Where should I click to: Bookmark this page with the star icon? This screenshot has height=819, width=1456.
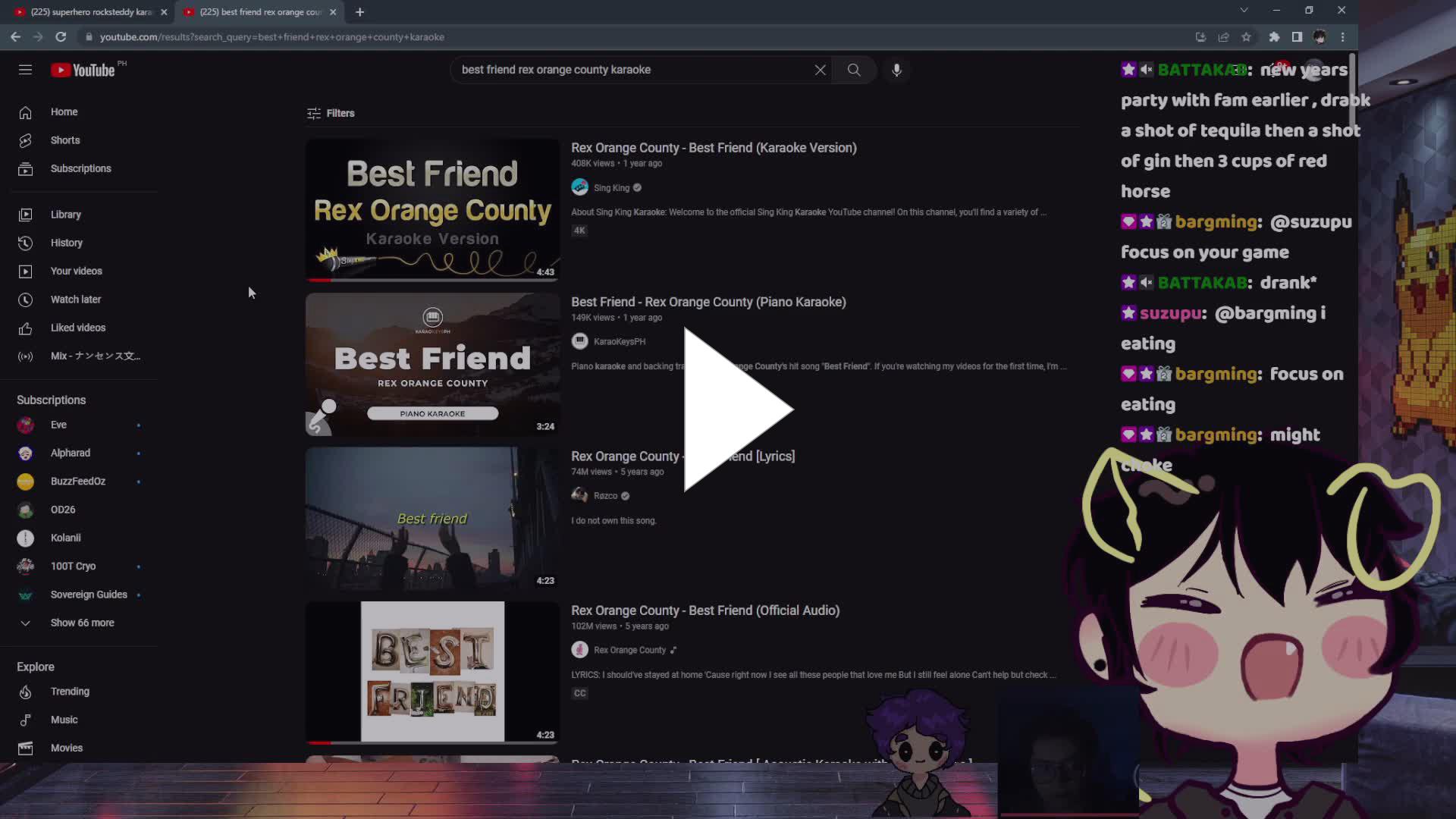click(x=1247, y=36)
